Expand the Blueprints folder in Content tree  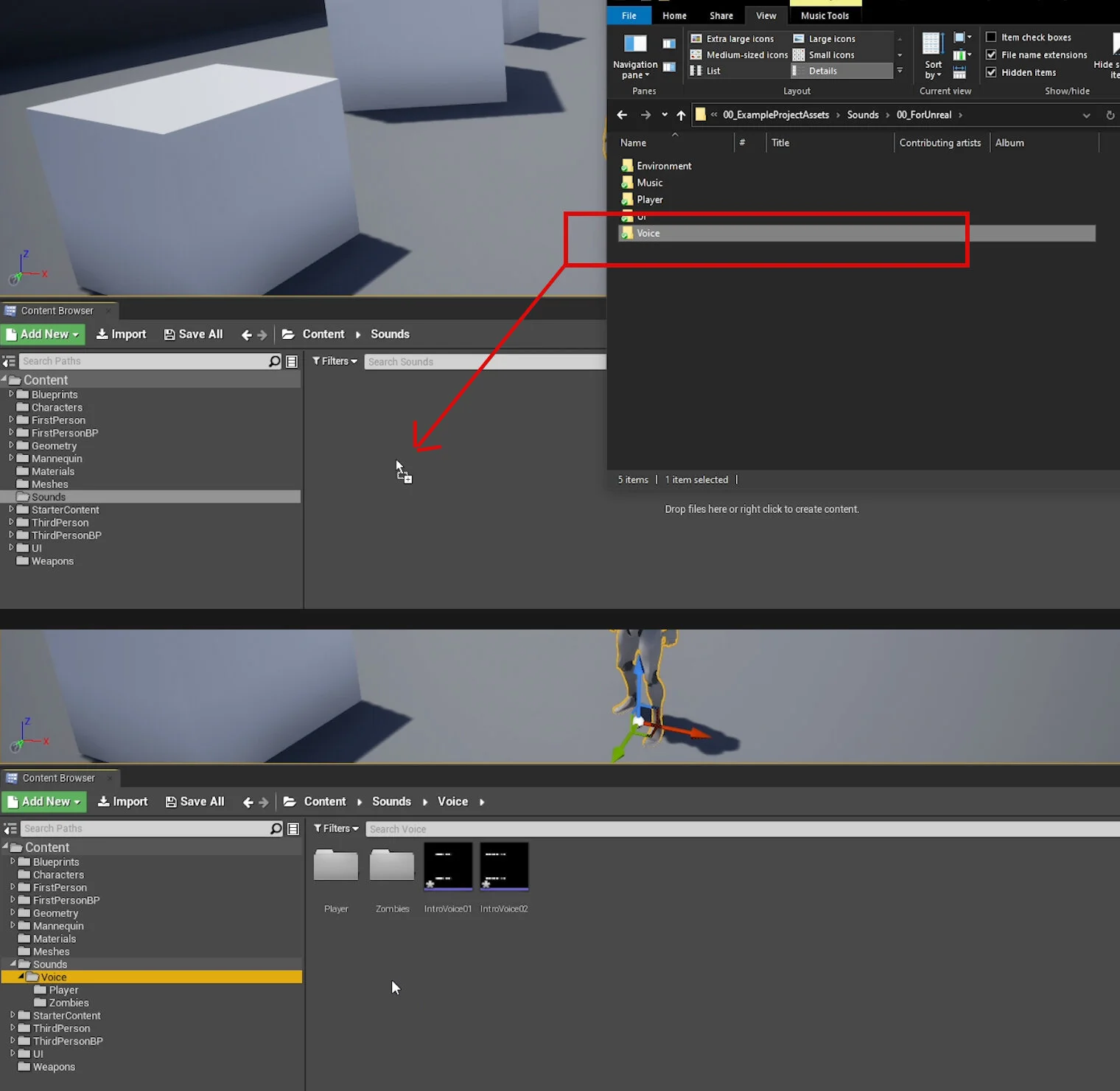coord(10,394)
